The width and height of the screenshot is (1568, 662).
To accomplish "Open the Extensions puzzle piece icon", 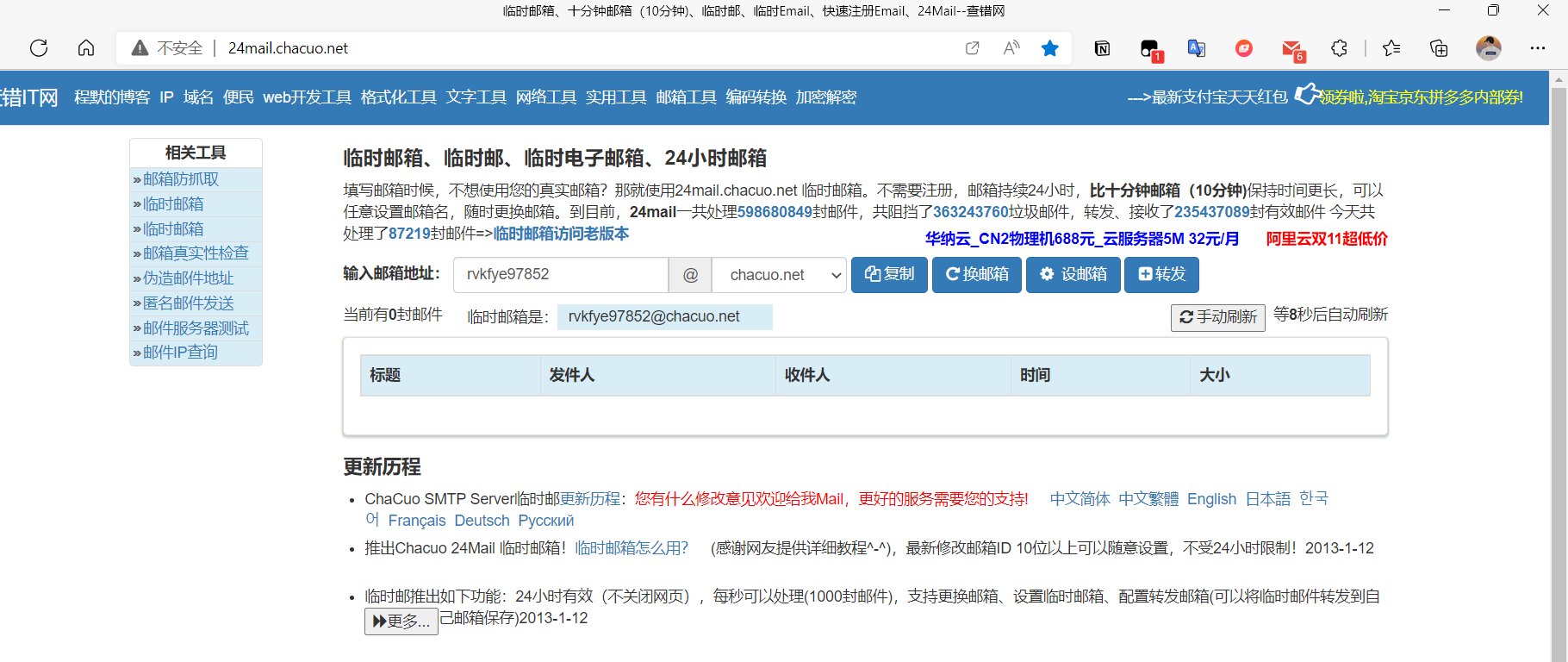I will [x=1339, y=48].
